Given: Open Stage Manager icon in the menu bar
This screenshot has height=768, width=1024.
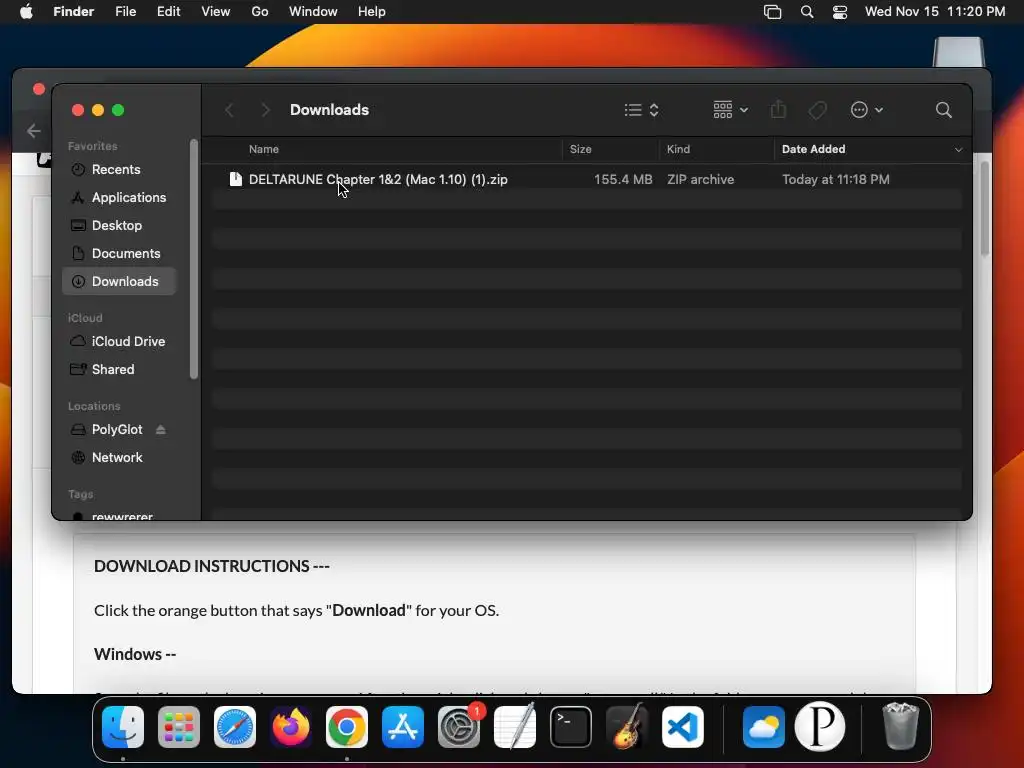Looking at the screenshot, I should 773,12.
